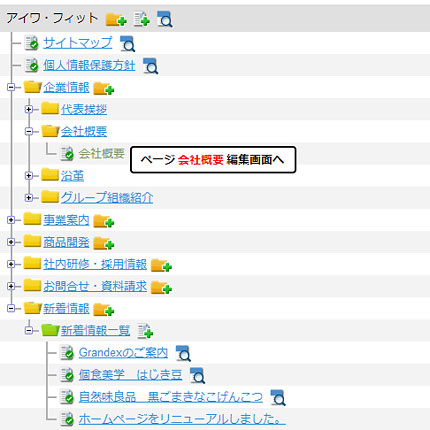
Task: Preview the Grandexのご案内 page
Action: tap(183, 353)
